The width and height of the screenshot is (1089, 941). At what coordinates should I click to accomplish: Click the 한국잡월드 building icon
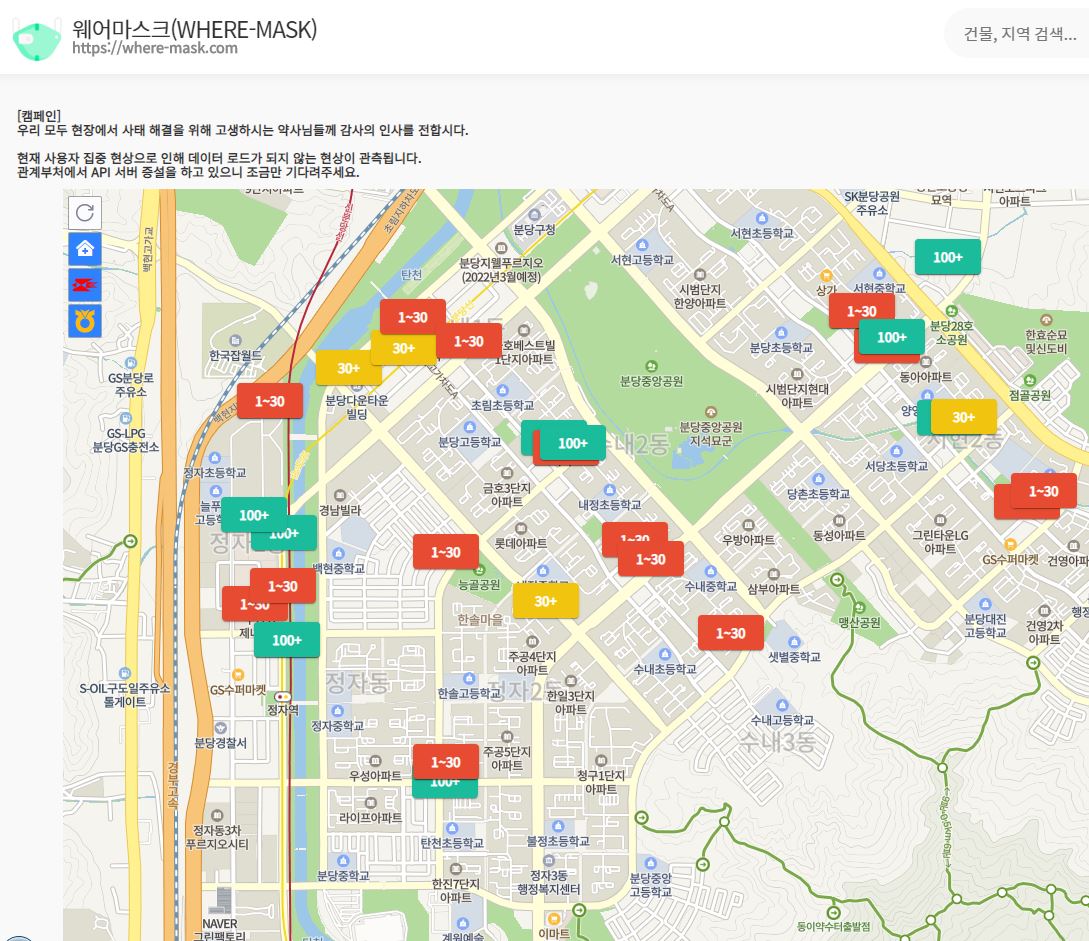pyautogui.click(x=235, y=340)
